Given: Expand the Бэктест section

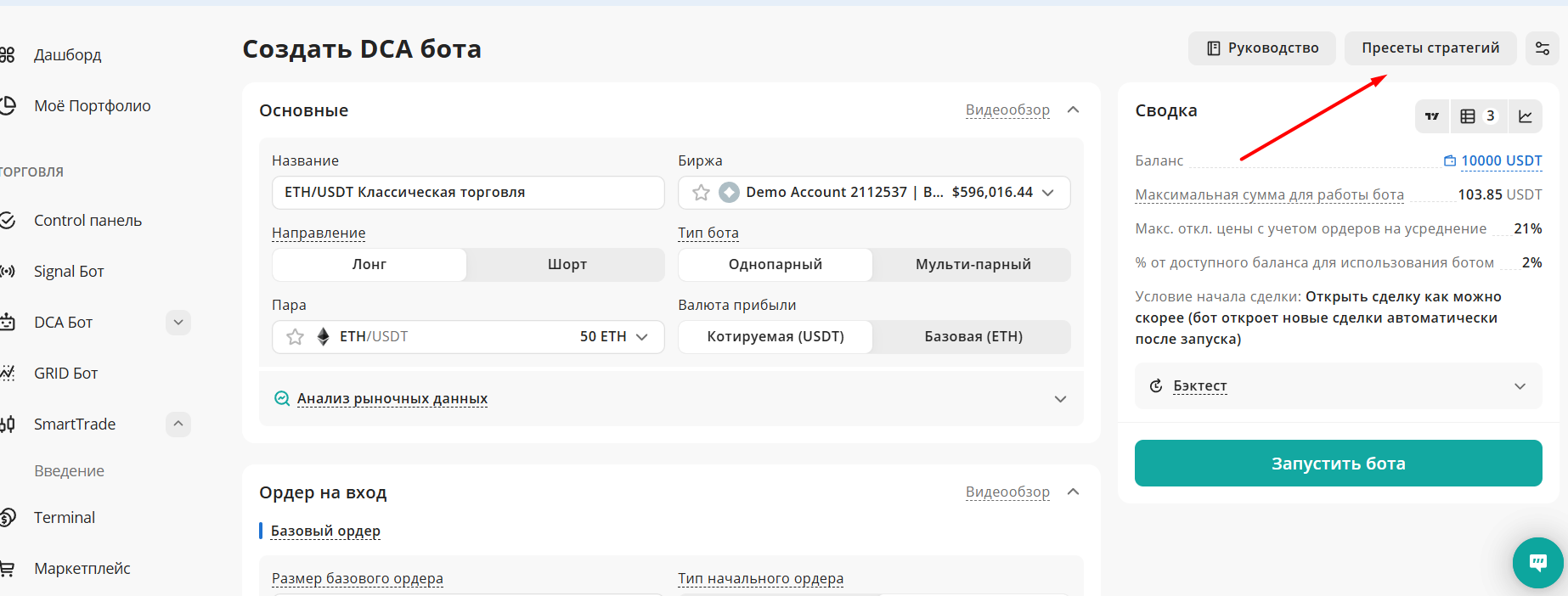Looking at the screenshot, I should [x=1520, y=386].
